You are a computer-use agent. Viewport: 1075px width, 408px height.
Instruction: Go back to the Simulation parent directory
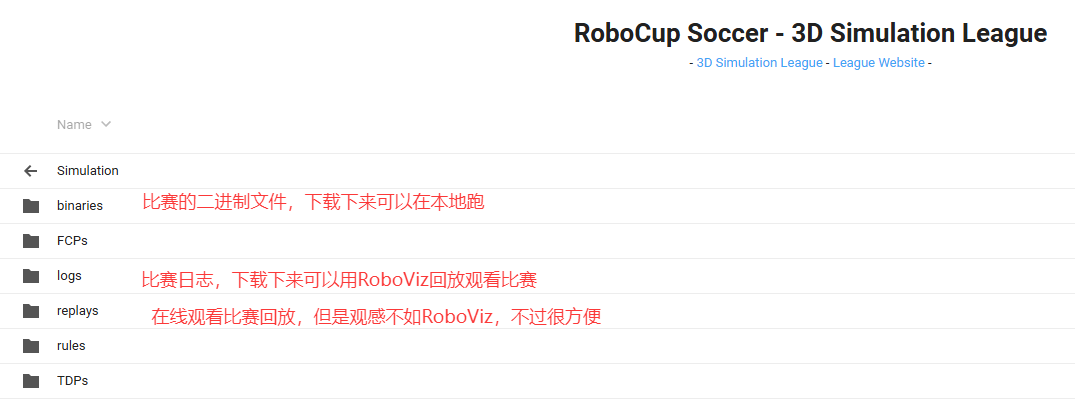click(x=88, y=171)
